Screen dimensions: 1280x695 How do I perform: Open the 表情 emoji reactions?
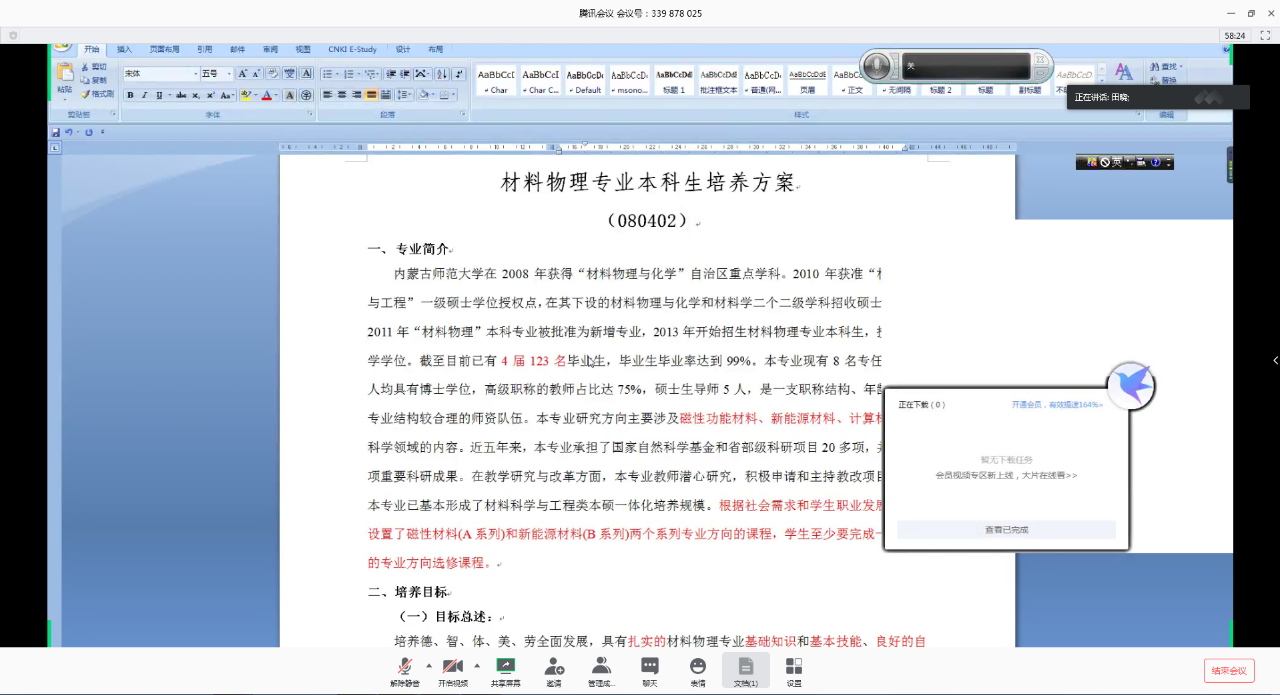pos(698,669)
